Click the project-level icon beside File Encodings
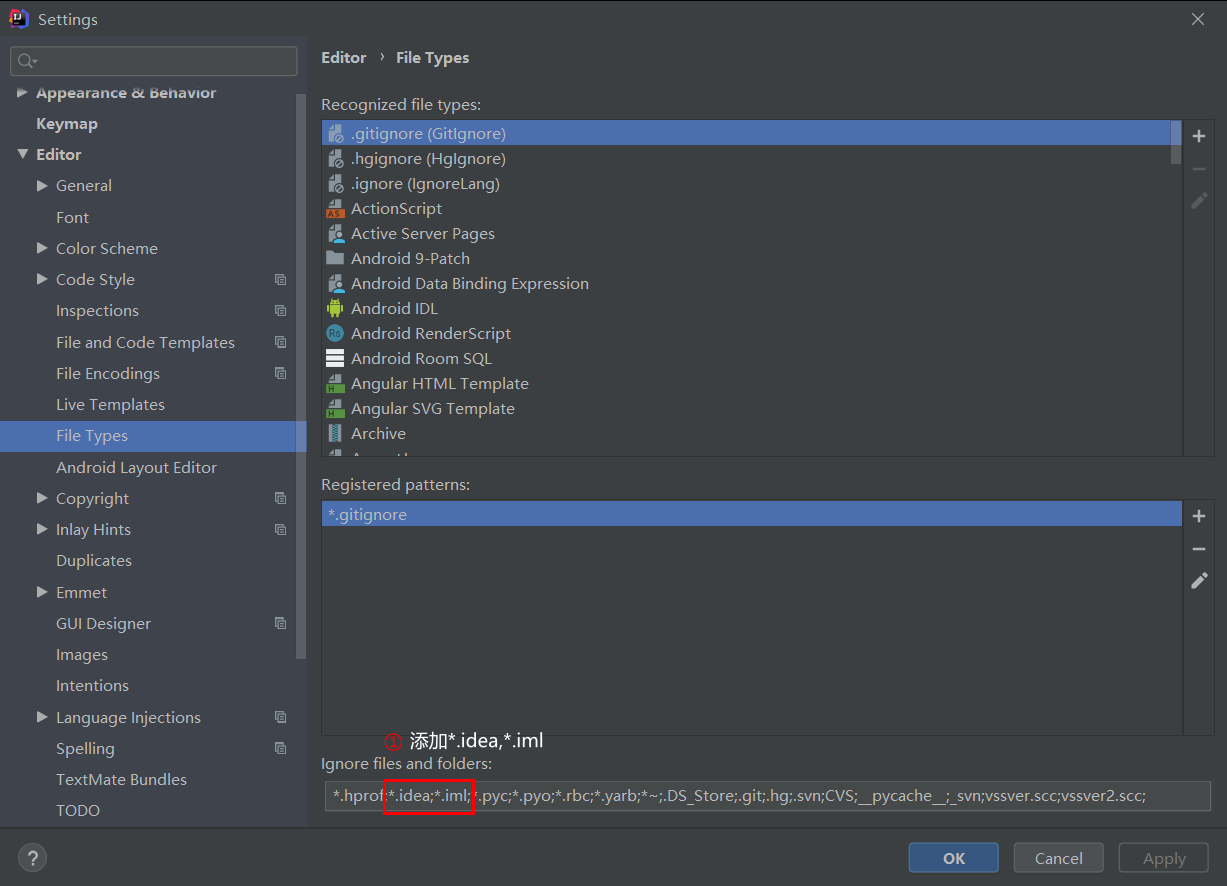The image size is (1227, 886). pos(280,373)
